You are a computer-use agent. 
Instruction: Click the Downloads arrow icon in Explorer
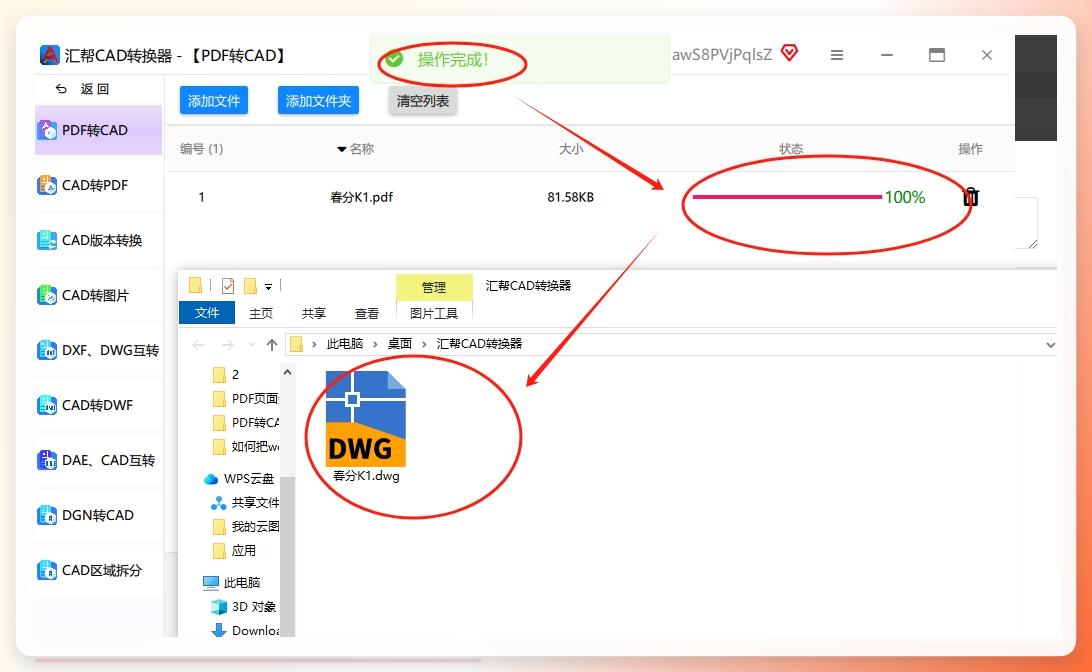coord(219,630)
